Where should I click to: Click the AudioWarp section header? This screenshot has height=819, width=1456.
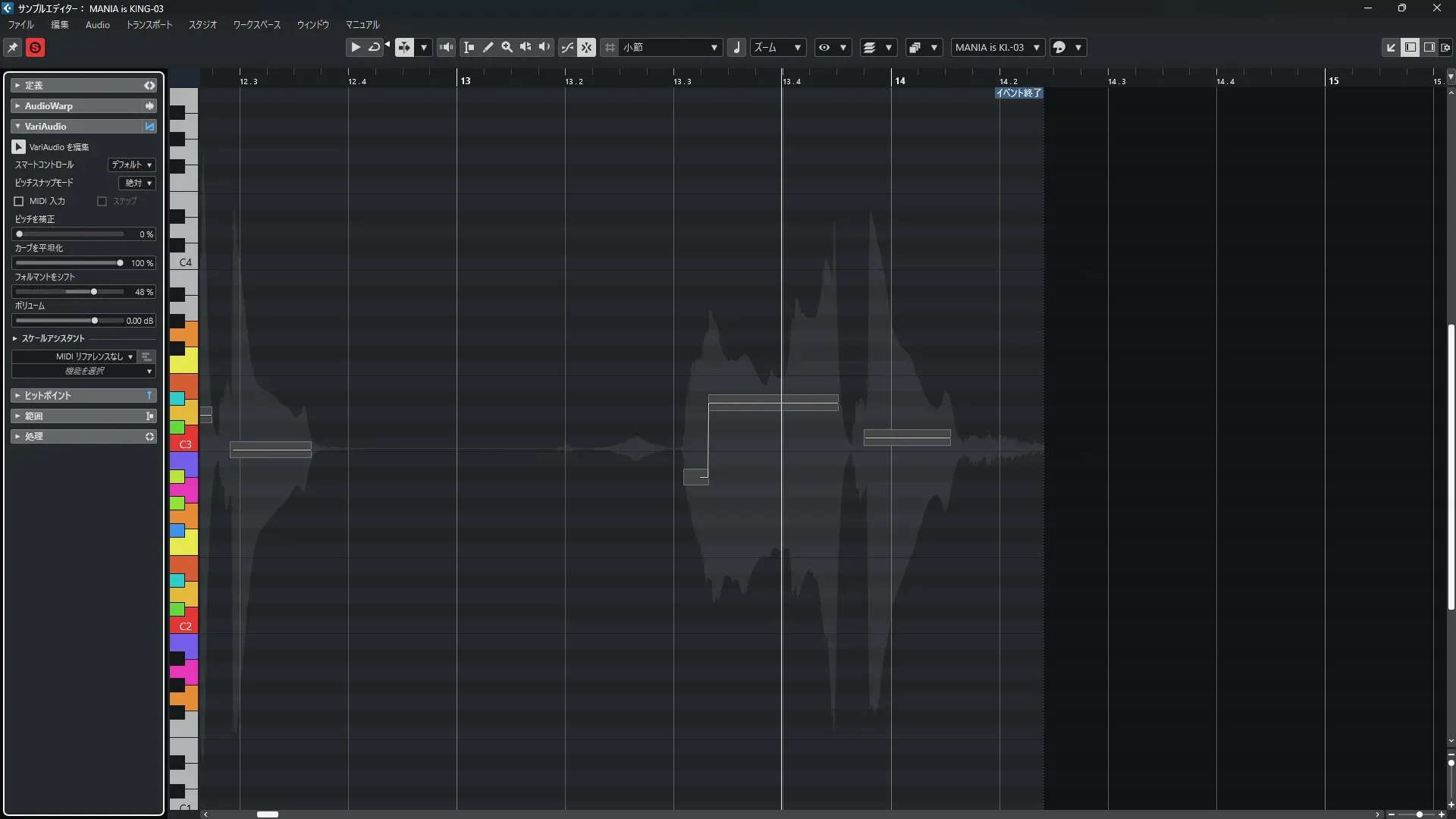coord(49,105)
